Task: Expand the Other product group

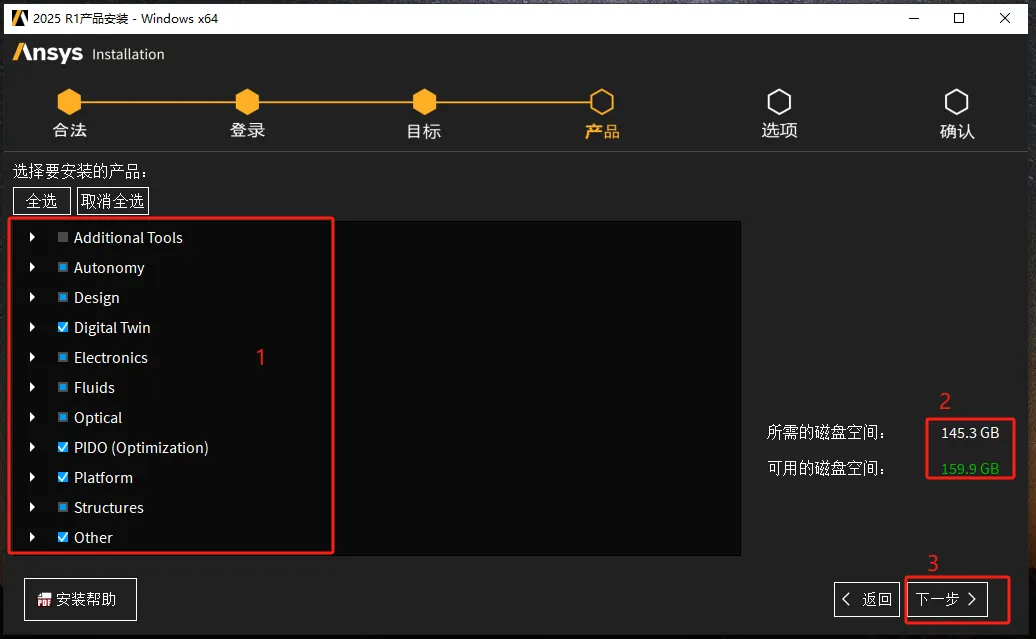Action: pyautogui.click(x=32, y=537)
